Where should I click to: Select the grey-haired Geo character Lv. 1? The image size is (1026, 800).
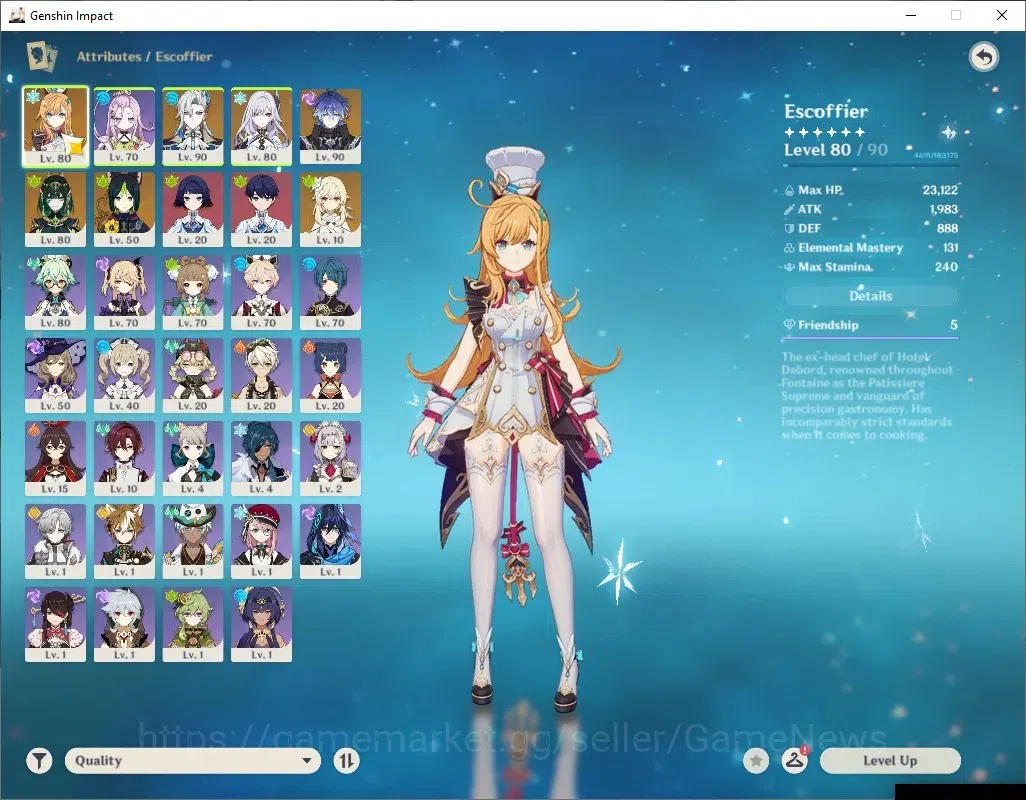click(x=56, y=542)
